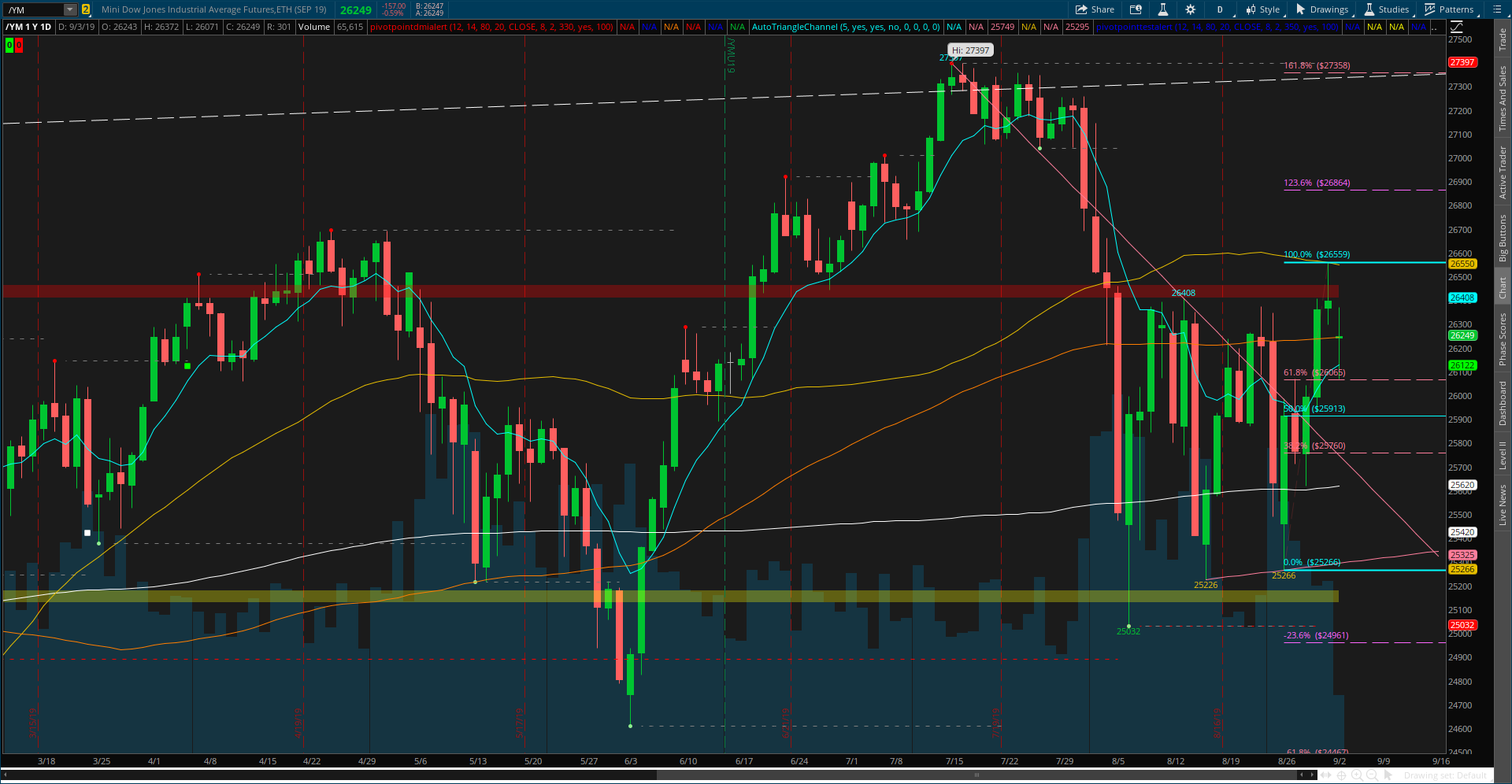Click the green 26122 price axis label
1512x784 pixels.
1462,365
